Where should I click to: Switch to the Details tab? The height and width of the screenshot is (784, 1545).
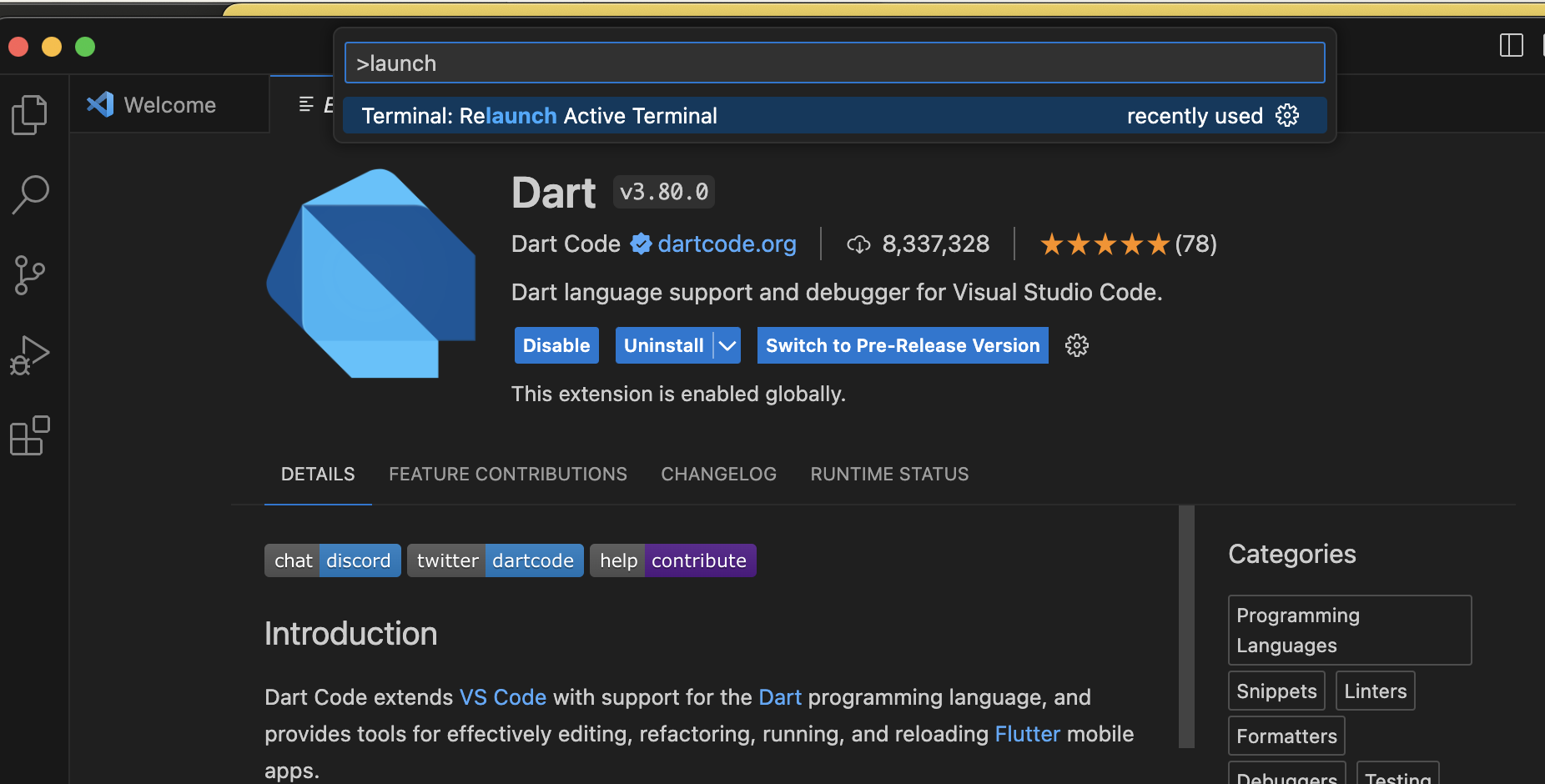point(318,474)
